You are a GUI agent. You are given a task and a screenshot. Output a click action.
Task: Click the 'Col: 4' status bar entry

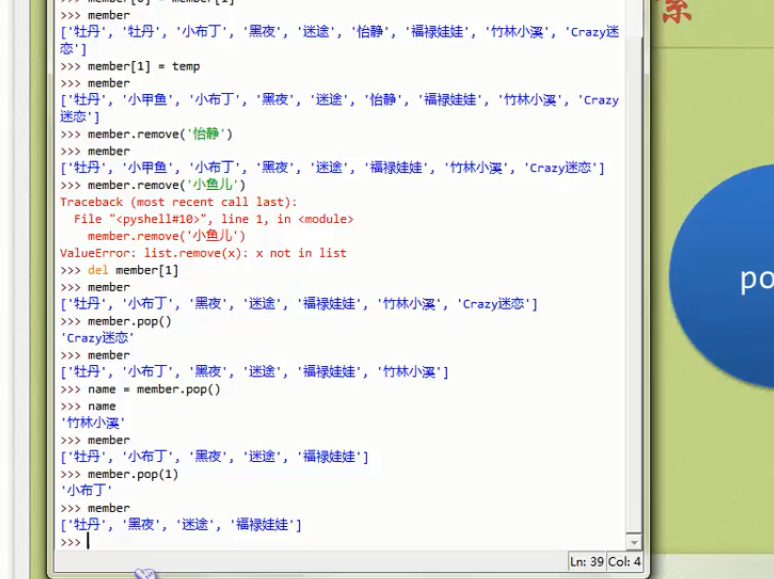pyautogui.click(x=624, y=562)
